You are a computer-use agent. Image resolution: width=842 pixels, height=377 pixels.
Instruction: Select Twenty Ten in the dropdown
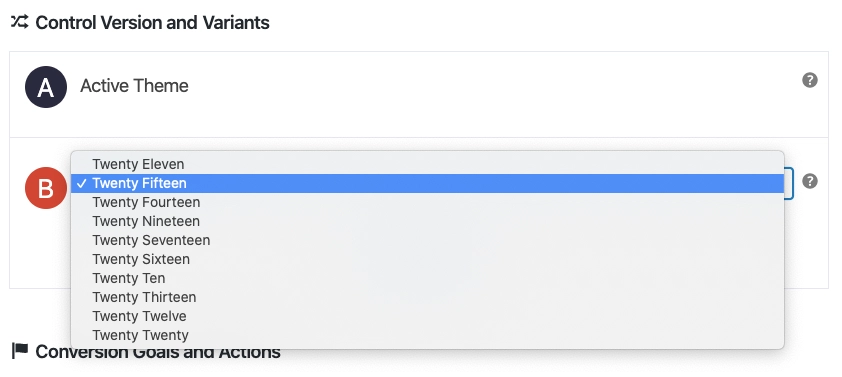(427, 278)
